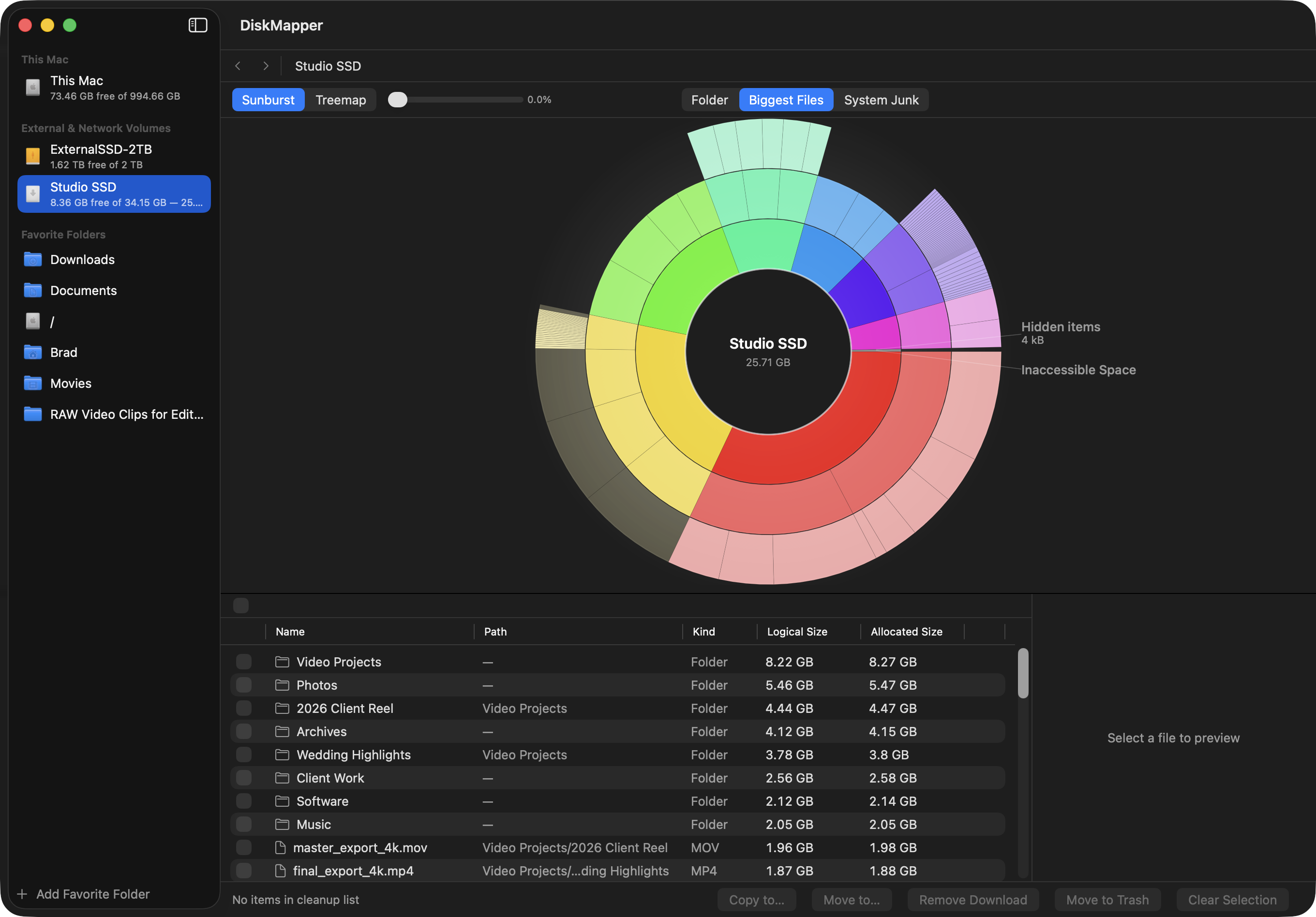This screenshot has height=917, width=1316.
Task: Check the Video Projects row checkbox
Action: (243, 662)
